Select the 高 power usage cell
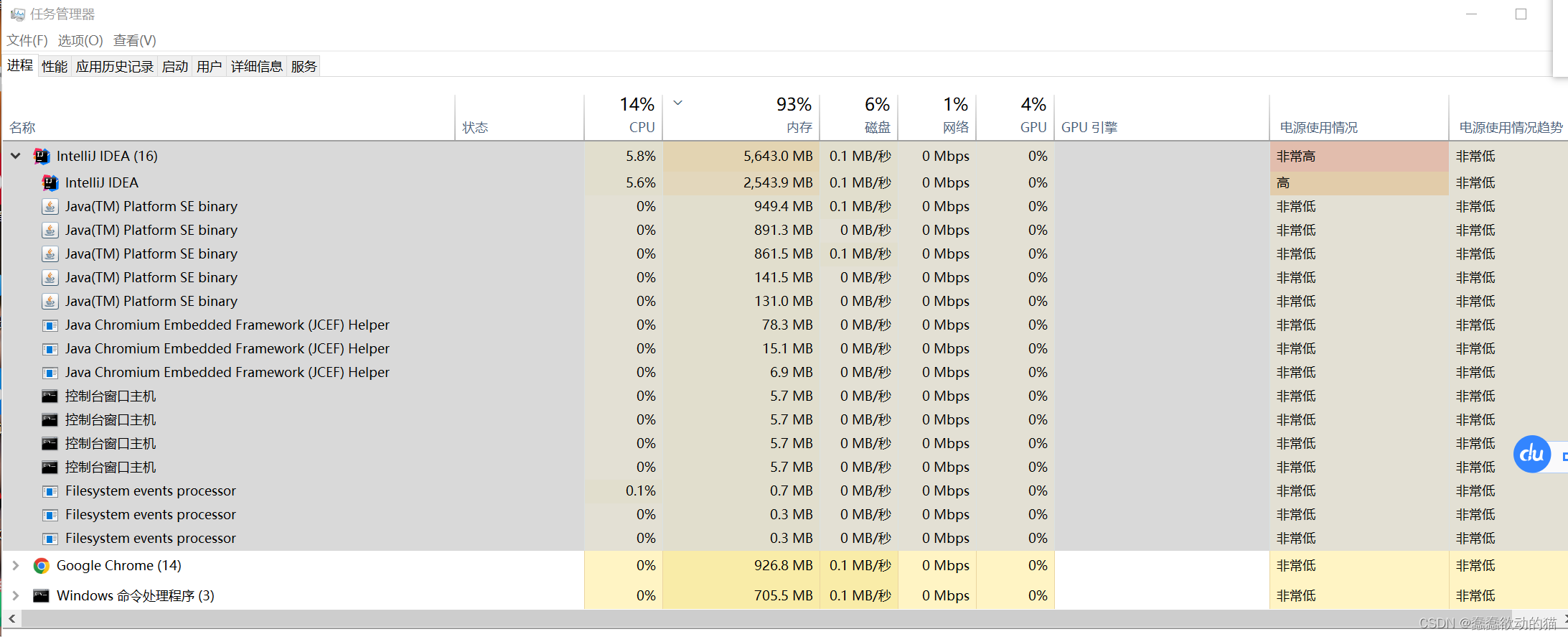This screenshot has height=637, width=1568. 1359,182
